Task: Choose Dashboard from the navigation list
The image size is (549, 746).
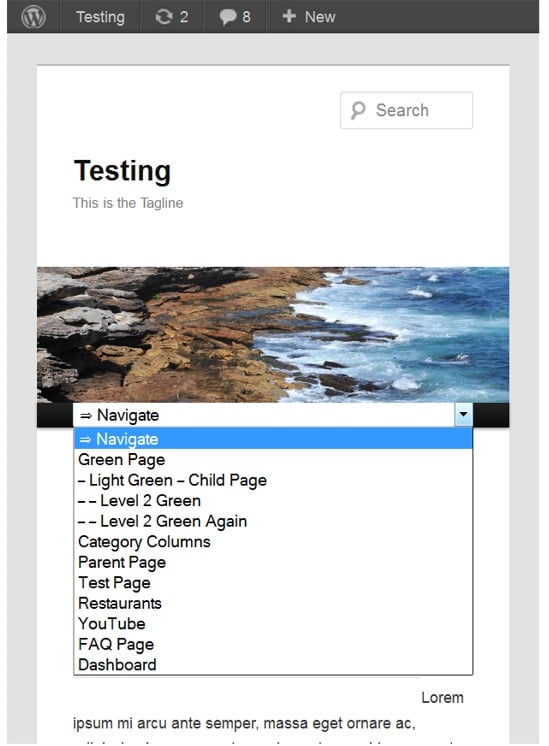Action: [273, 664]
